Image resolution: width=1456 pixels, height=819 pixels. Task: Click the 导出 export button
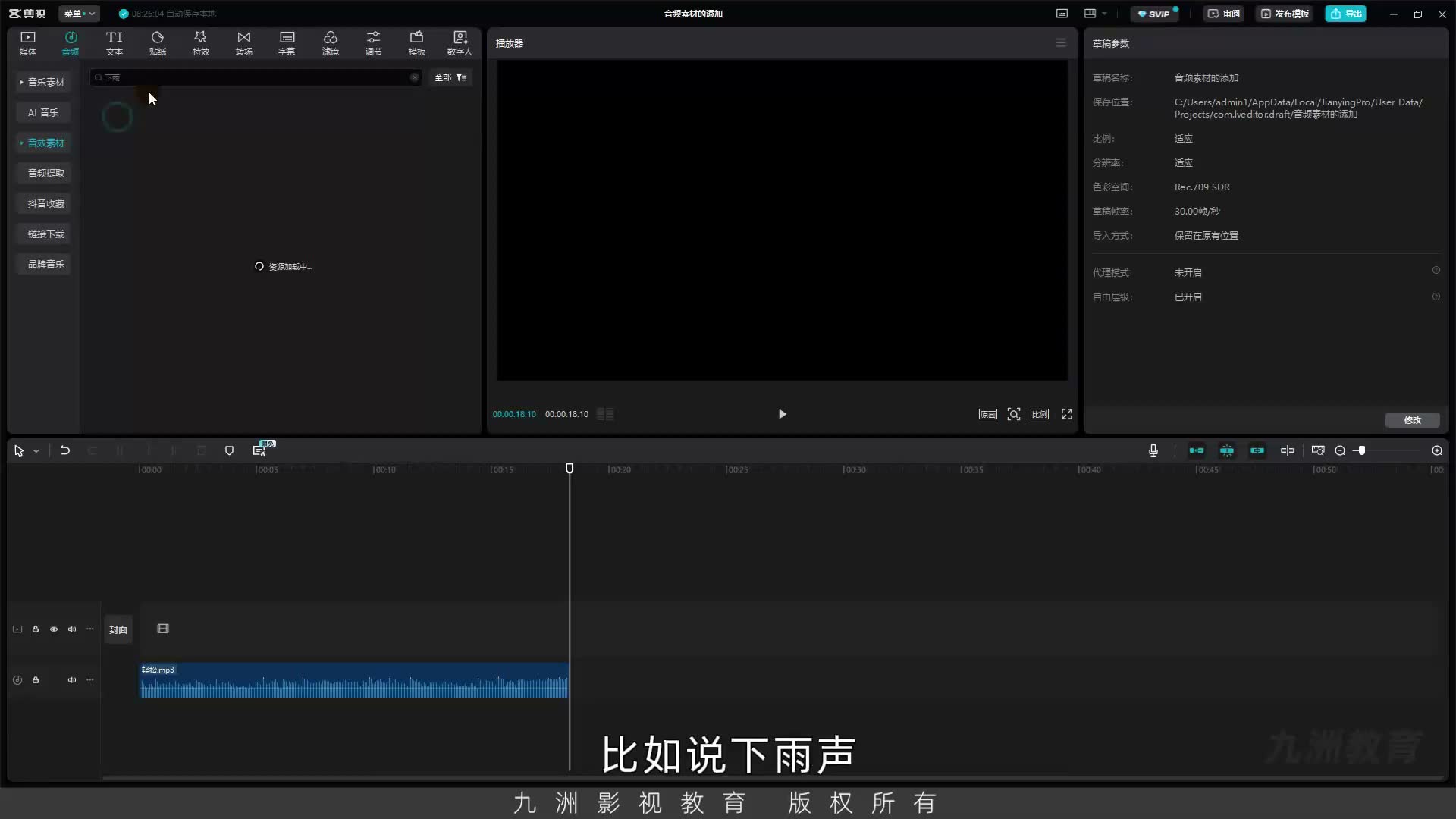pos(1345,14)
